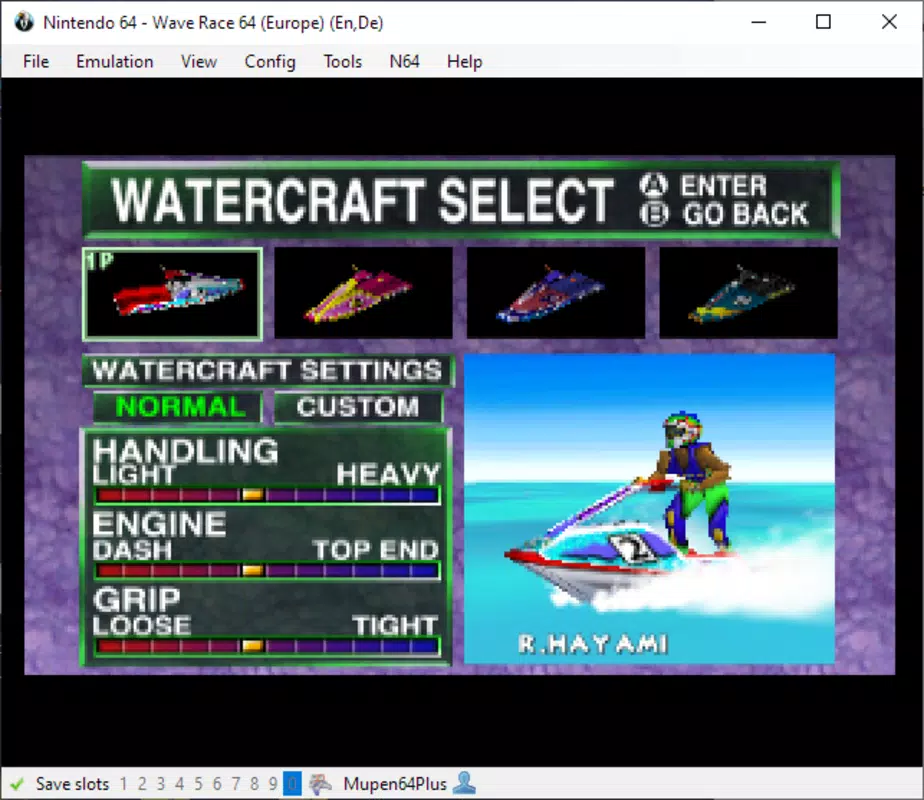Click the Handling light-heavy slider bar
Image resolution: width=924 pixels, height=800 pixels.
pos(268,495)
